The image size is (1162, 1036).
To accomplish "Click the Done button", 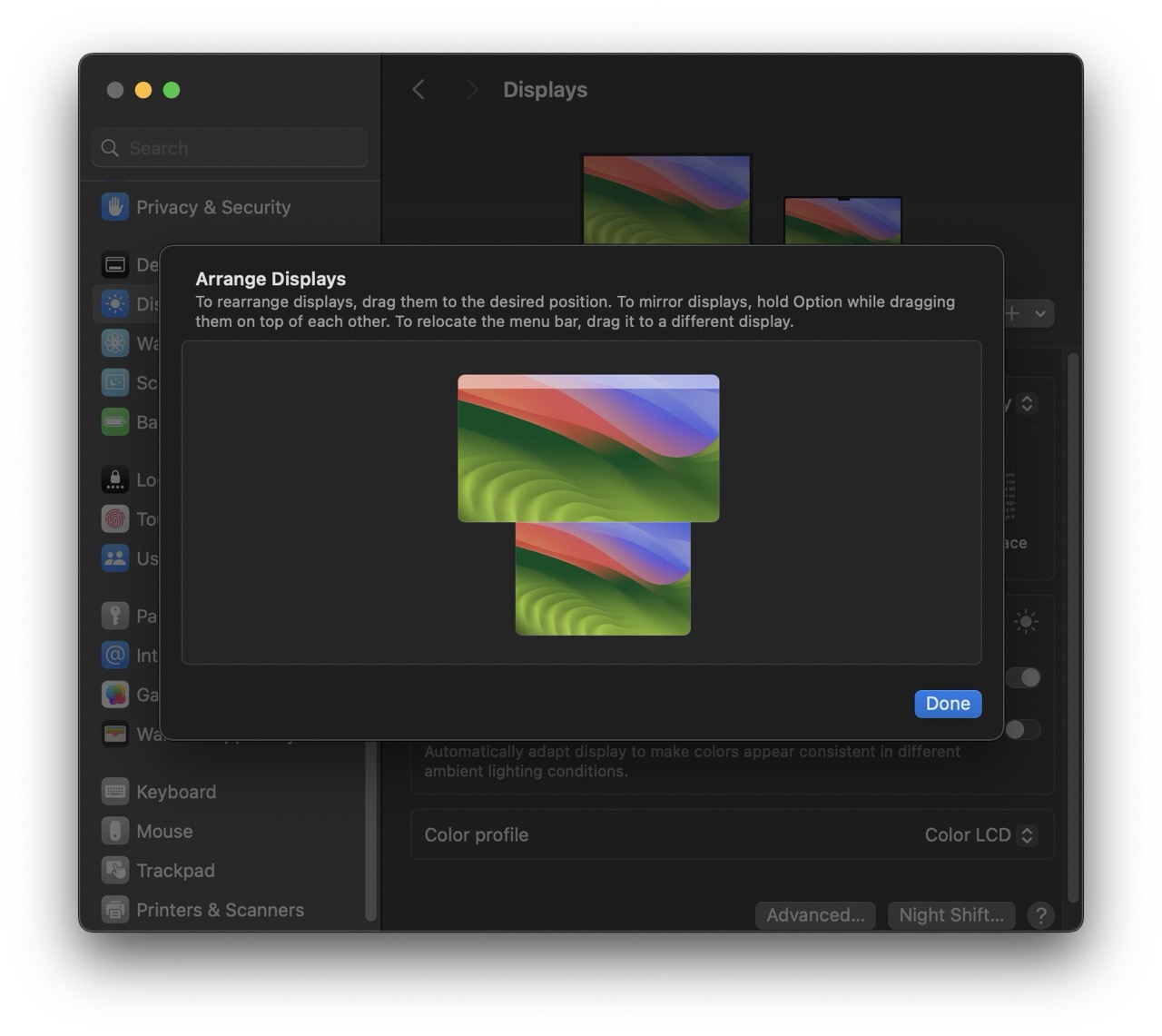I will click(947, 704).
